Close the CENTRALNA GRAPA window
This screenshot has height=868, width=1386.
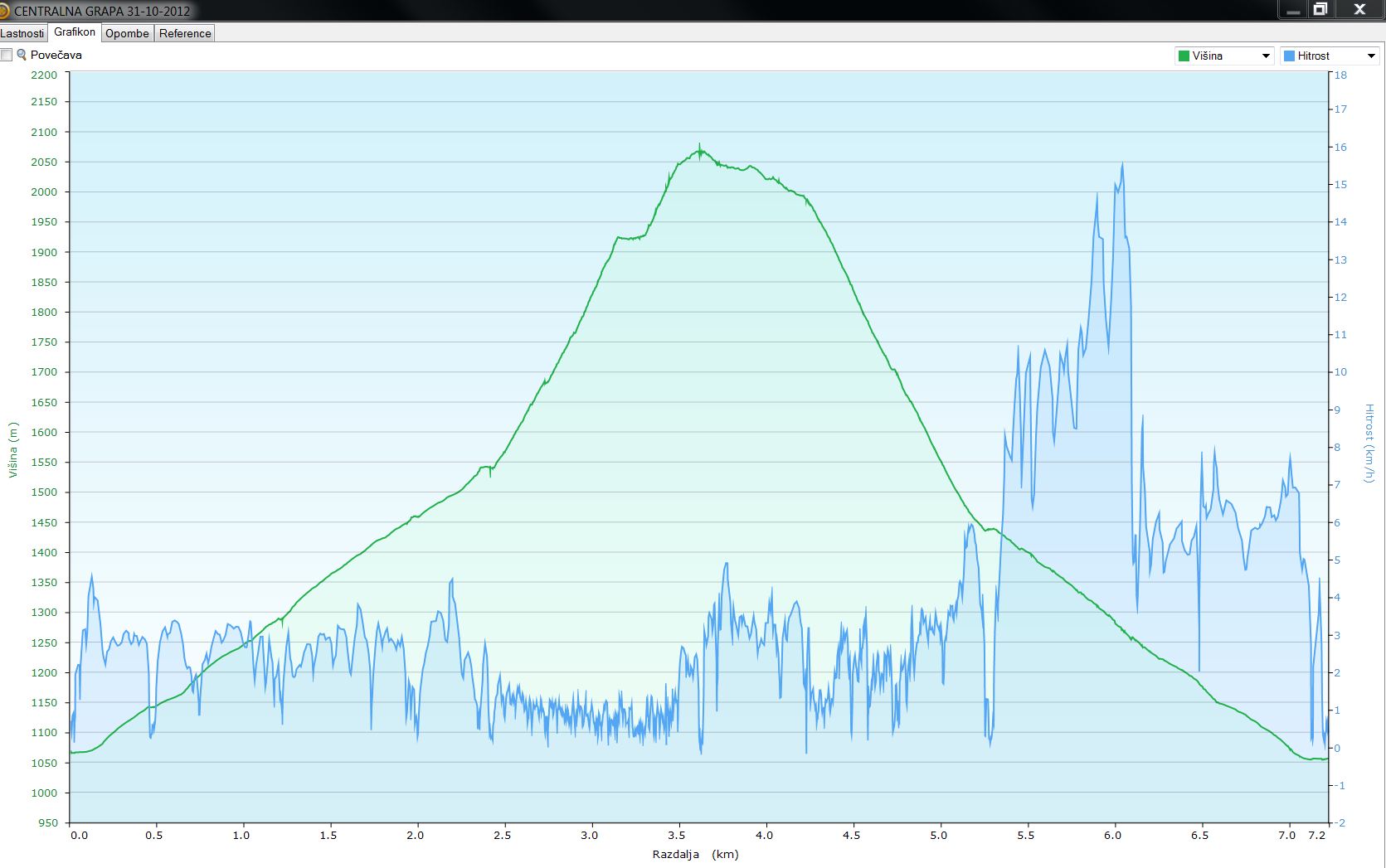click(x=1359, y=10)
